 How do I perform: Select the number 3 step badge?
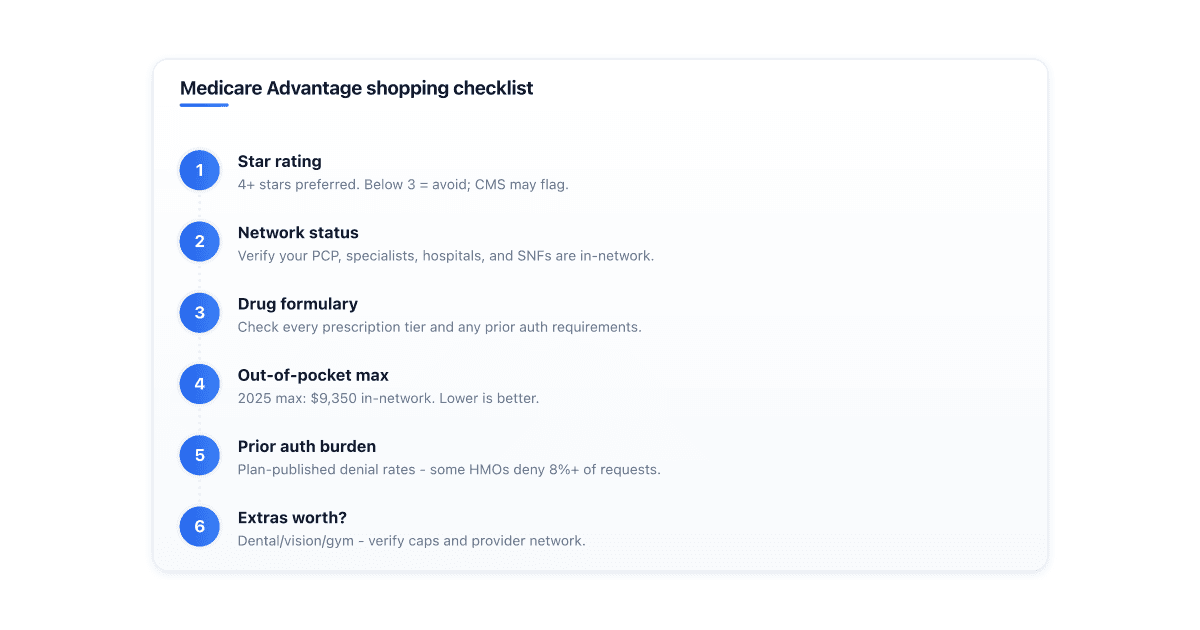(x=200, y=313)
